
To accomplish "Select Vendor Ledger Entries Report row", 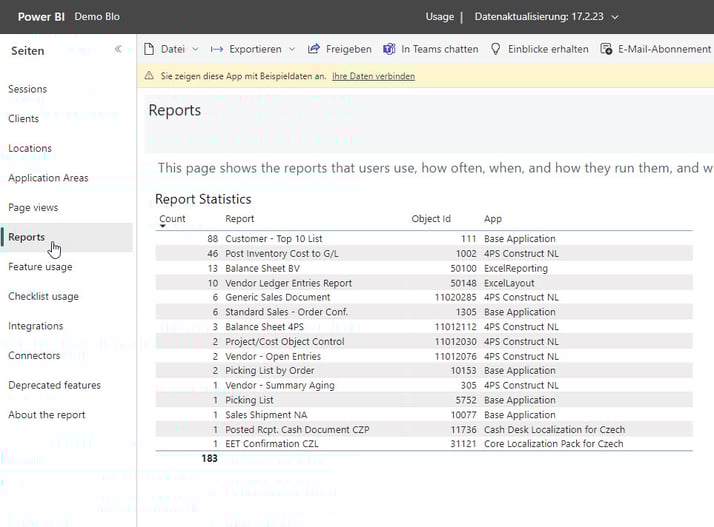I will tap(424, 283).
